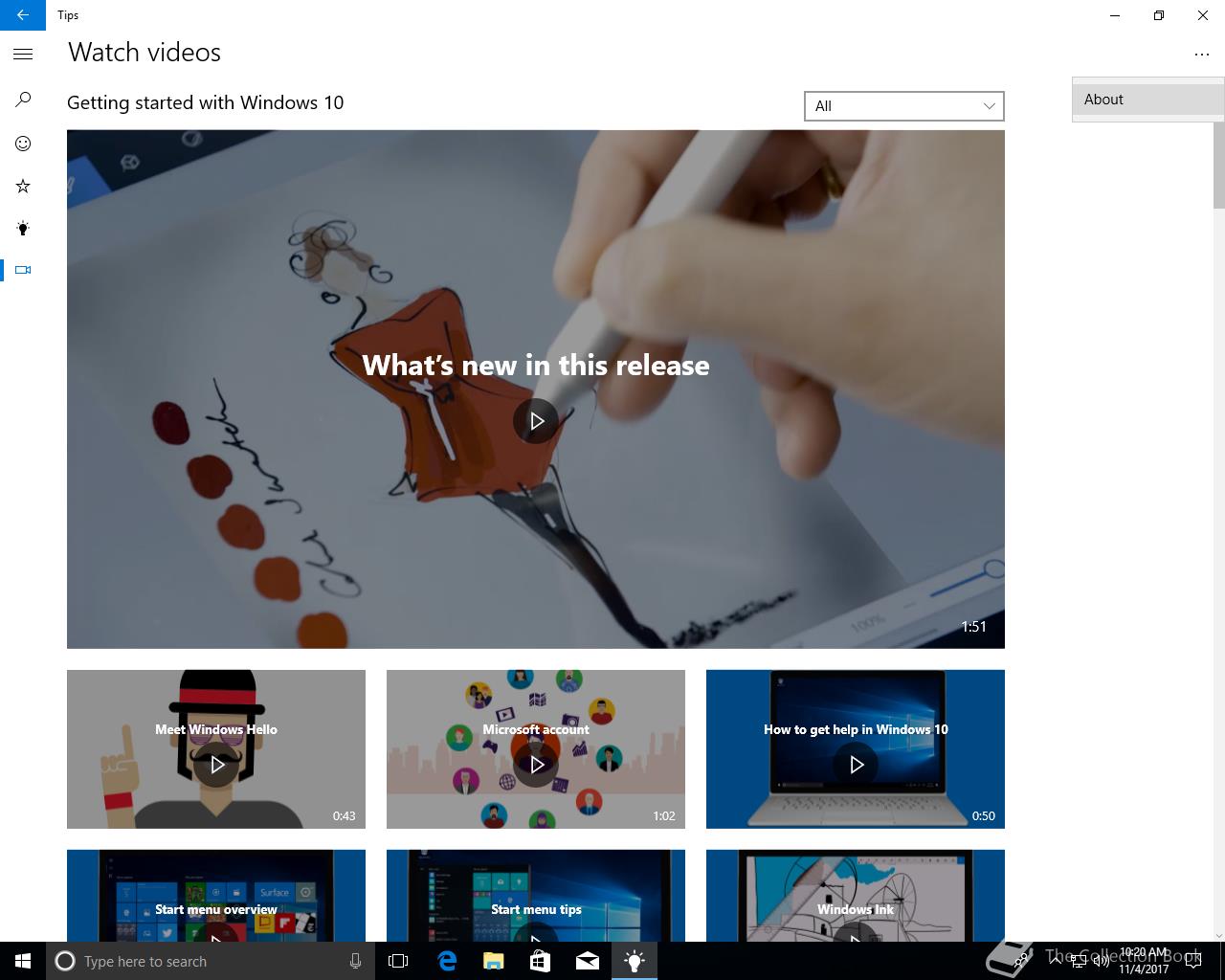Click the Getting started with Windows 10 heading
This screenshot has width=1225, height=980.
point(206,102)
